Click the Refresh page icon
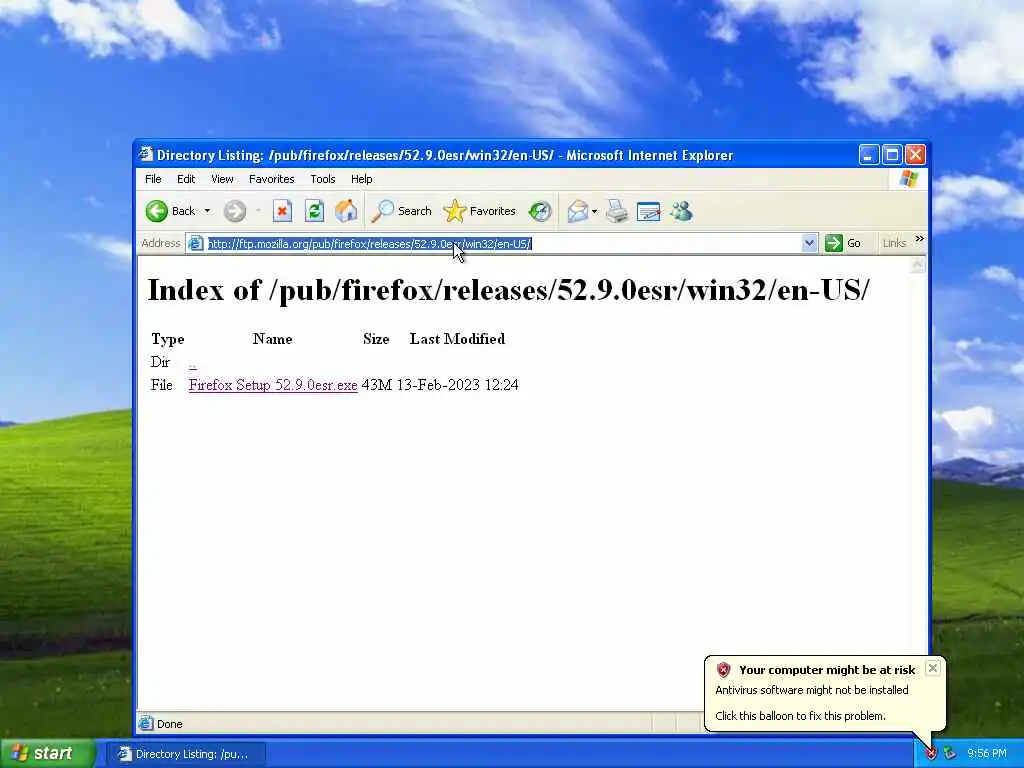This screenshot has width=1024, height=768. point(314,211)
